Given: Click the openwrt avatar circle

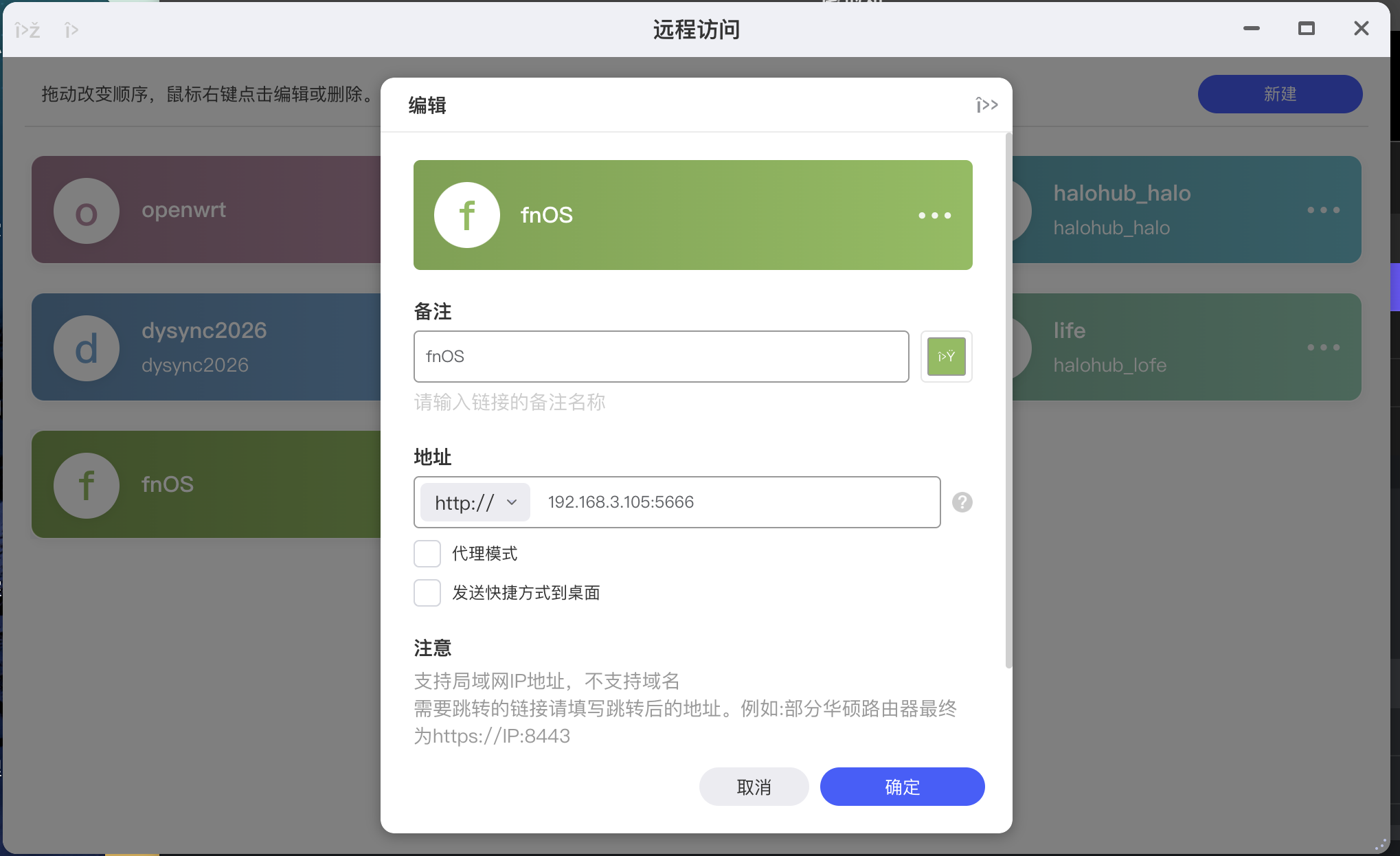Looking at the screenshot, I should [x=87, y=211].
